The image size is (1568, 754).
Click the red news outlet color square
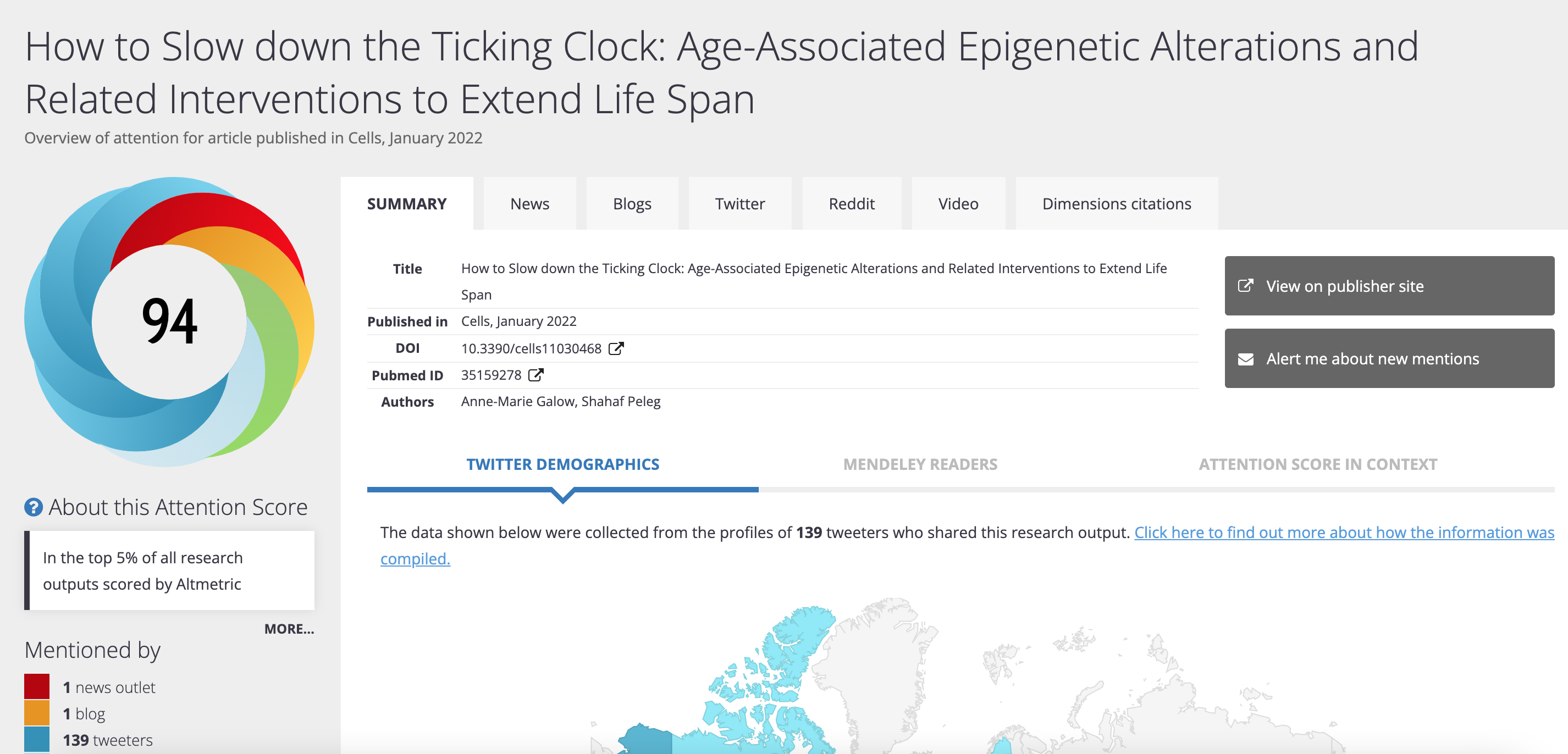37,686
